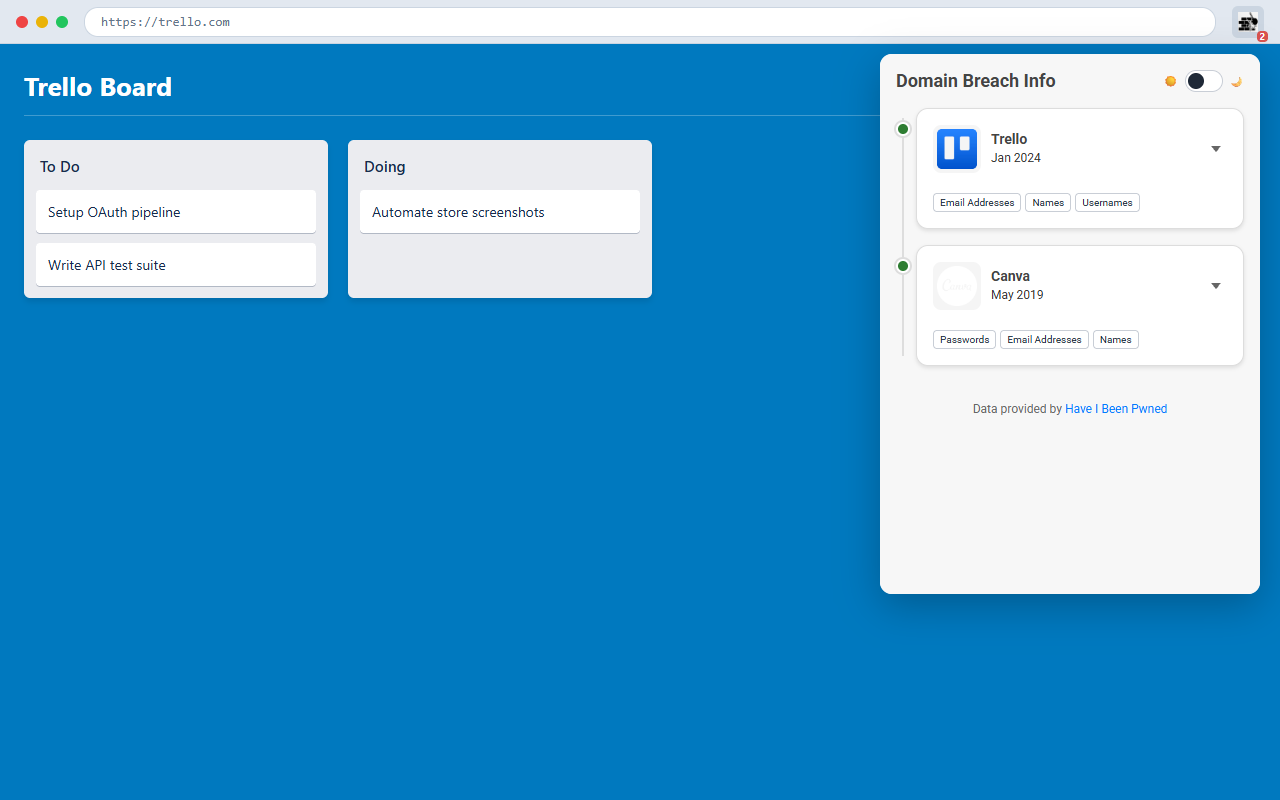Click the Trello breach name
The image size is (1280, 800).
(1009, 139)
